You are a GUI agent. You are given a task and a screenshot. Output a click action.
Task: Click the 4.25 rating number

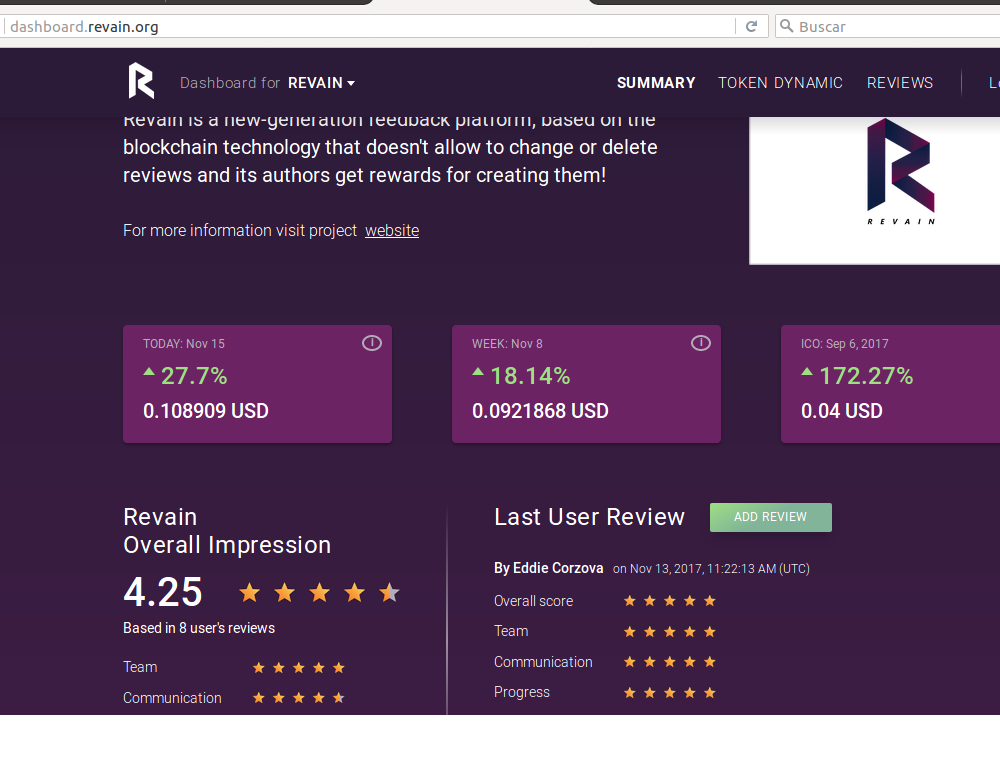coord(163,592)
